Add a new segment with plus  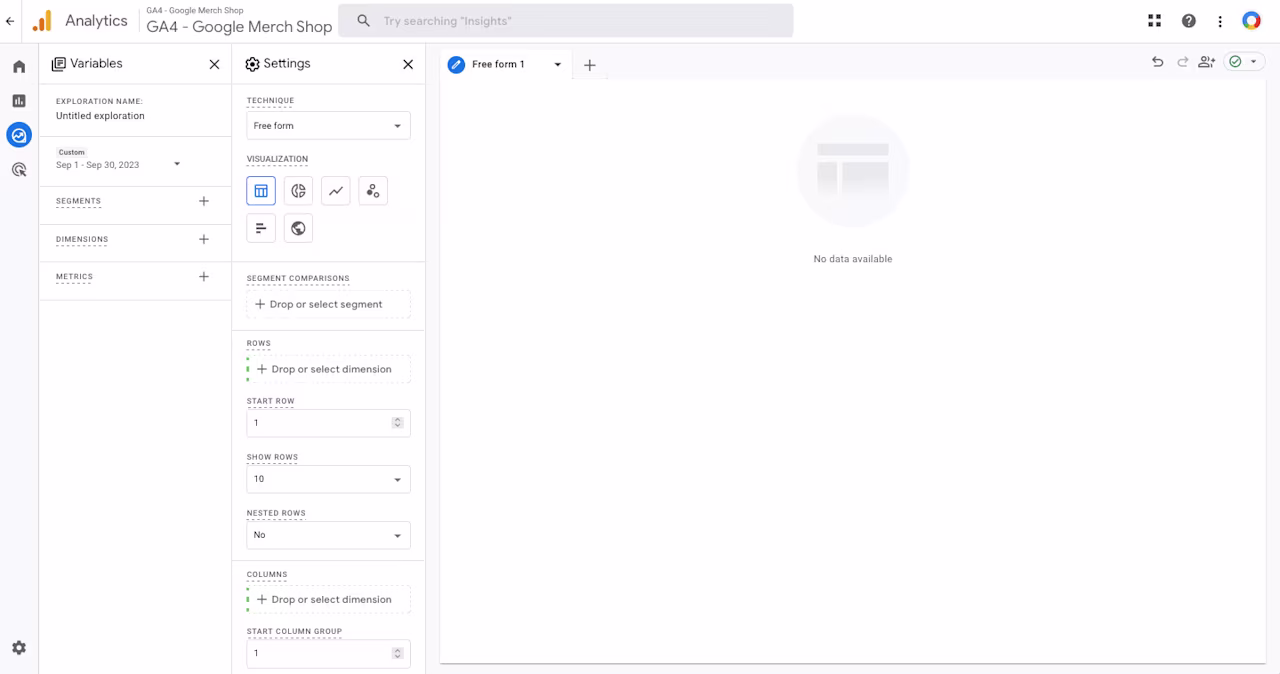pos(204,201)
